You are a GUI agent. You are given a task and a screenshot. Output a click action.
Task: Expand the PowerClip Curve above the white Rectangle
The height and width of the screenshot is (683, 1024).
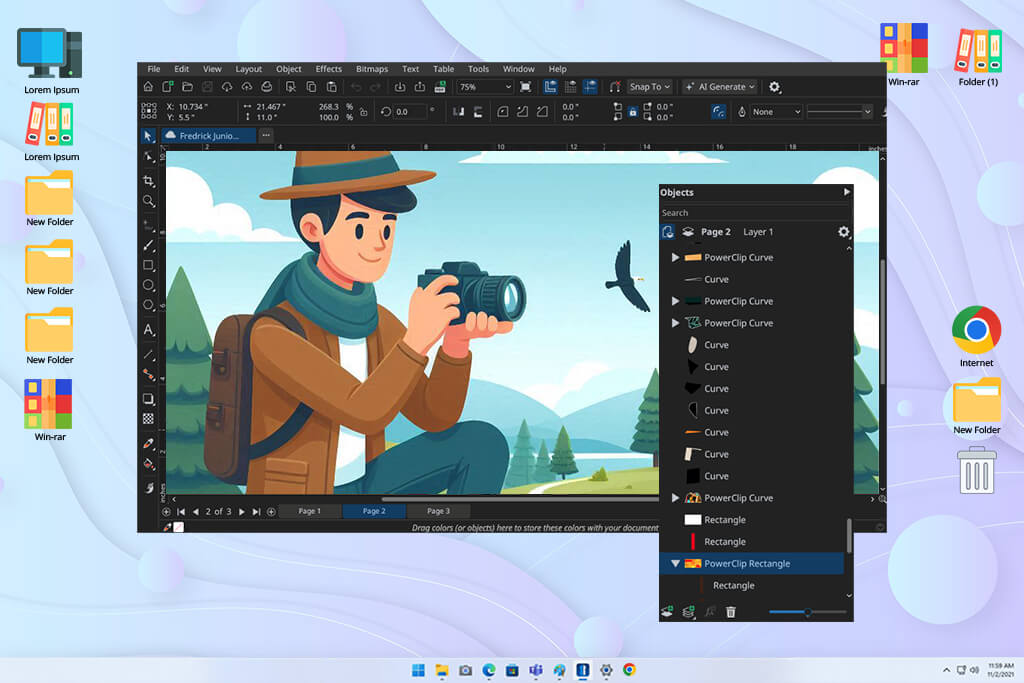[675, 498]
